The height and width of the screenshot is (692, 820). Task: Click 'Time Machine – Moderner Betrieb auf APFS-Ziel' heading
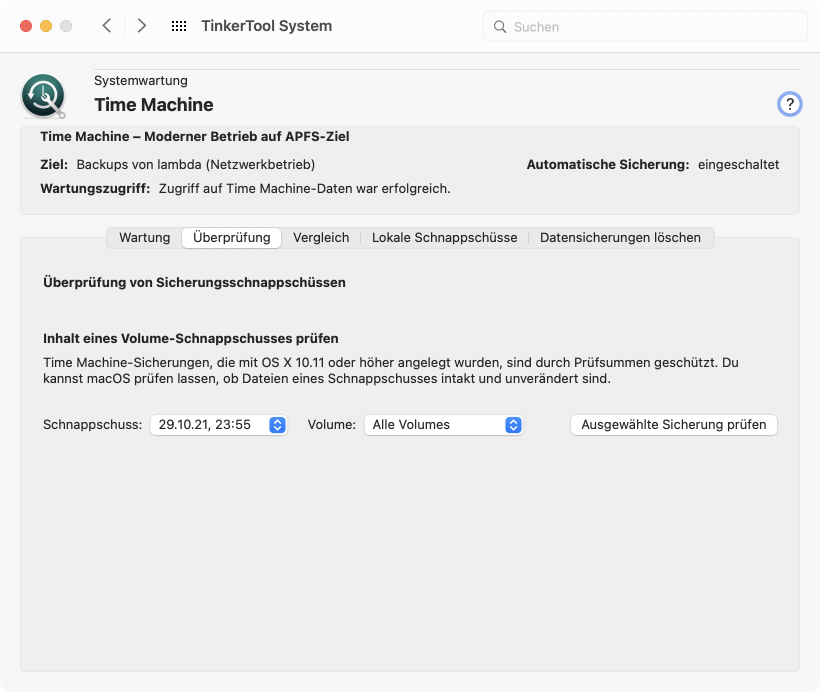pos(195,137)
